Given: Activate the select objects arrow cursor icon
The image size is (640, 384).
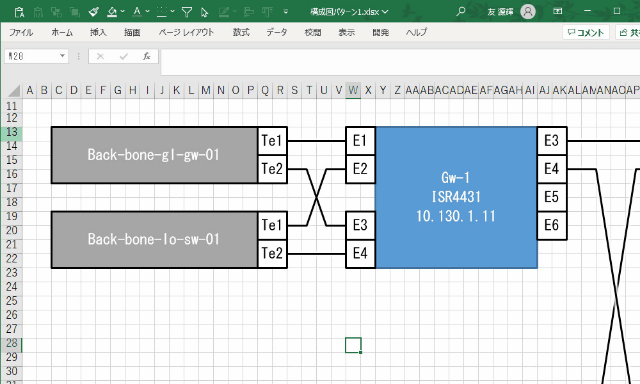Looking at the screenshot, I should pyautogui.click(x=205, y=12).
